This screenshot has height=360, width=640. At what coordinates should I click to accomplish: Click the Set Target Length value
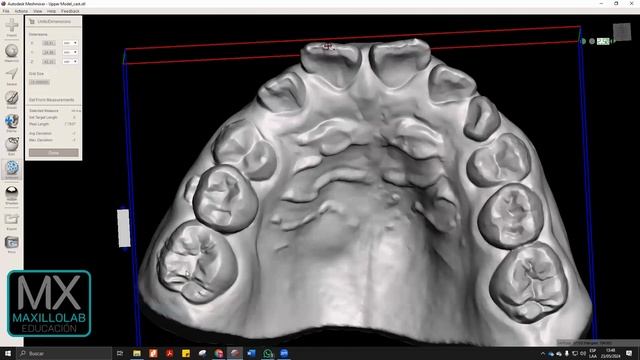[74, 117]
